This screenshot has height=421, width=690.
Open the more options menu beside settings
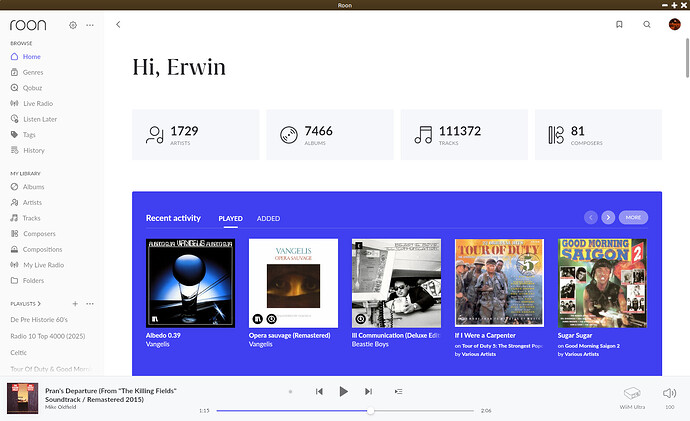point(90,25)
